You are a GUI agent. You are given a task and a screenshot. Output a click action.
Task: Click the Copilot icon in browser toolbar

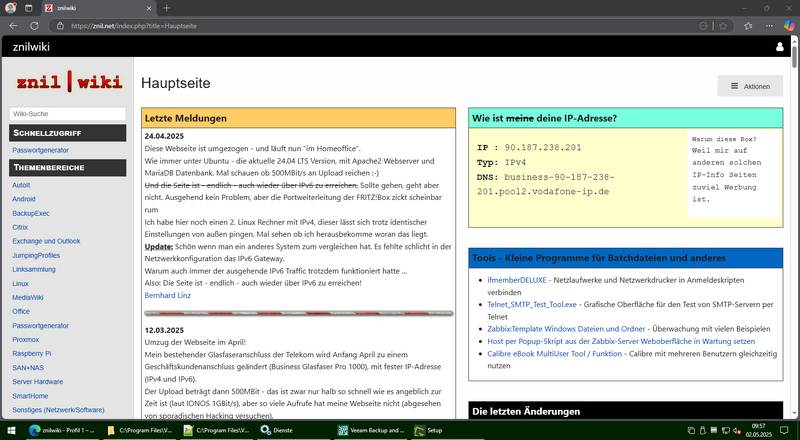pos(784,25)
